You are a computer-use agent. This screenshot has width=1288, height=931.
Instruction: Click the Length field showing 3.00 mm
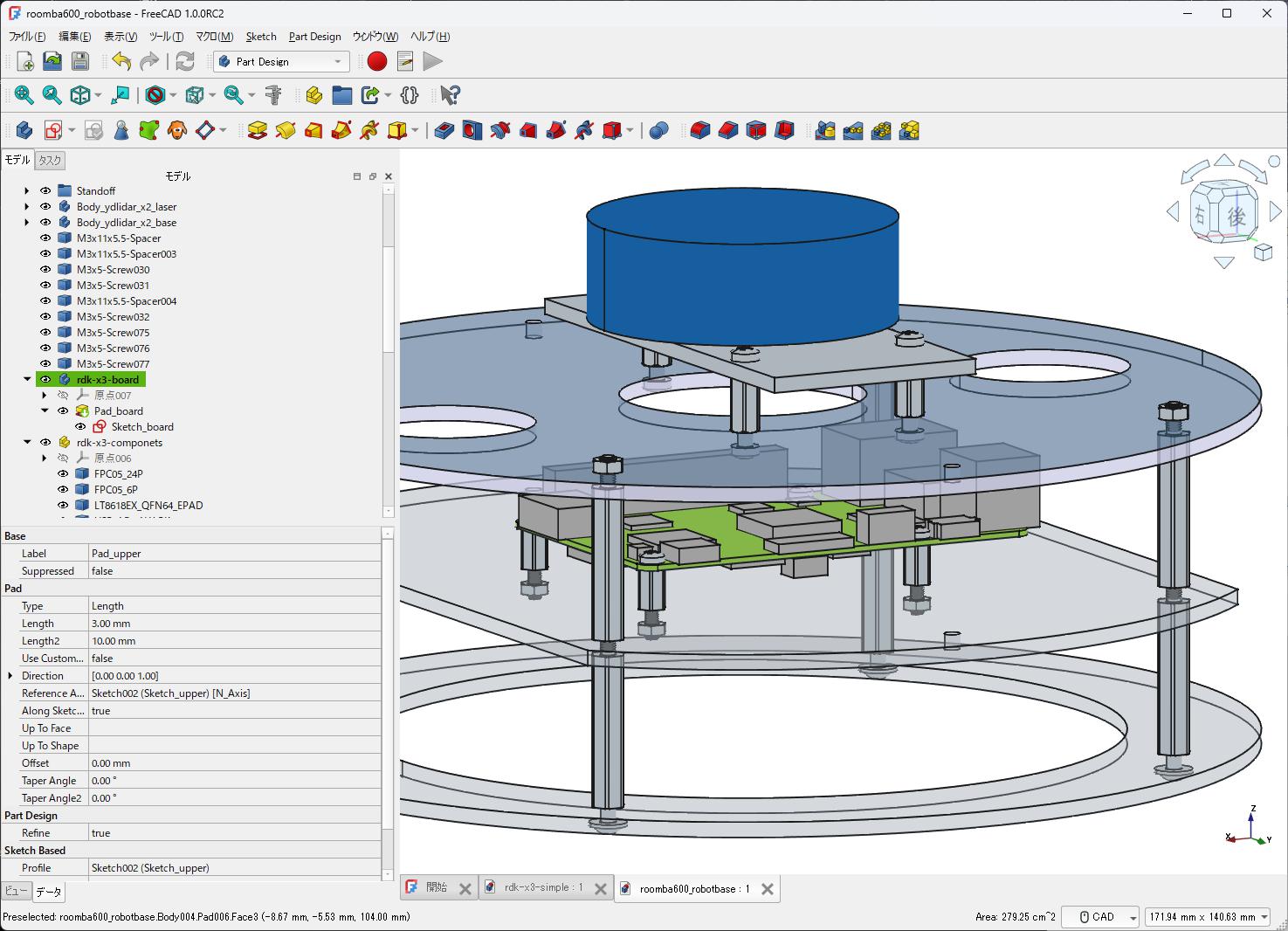point(175,623)
